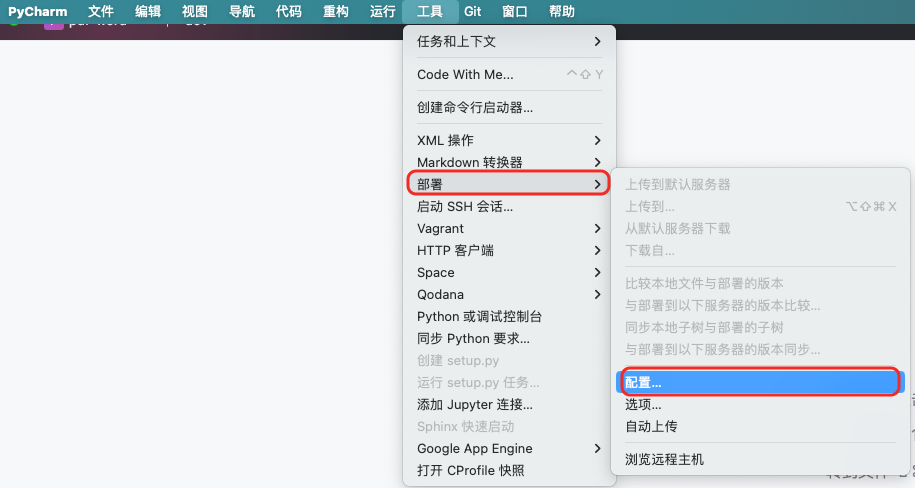
Task: Select 创建命令行启动器... item
Action: click(509, 107)
